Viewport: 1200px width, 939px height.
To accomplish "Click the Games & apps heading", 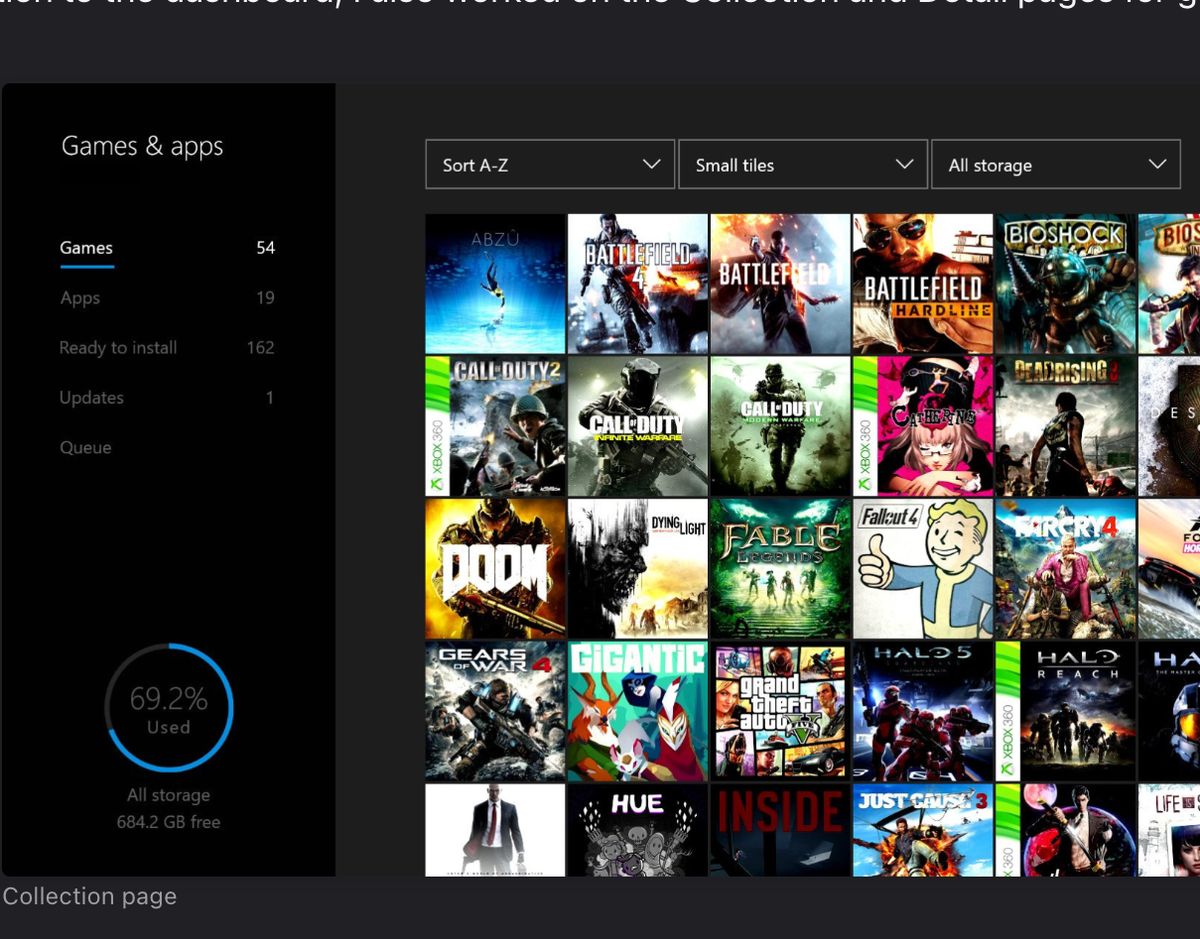I will tap(142, 147).
